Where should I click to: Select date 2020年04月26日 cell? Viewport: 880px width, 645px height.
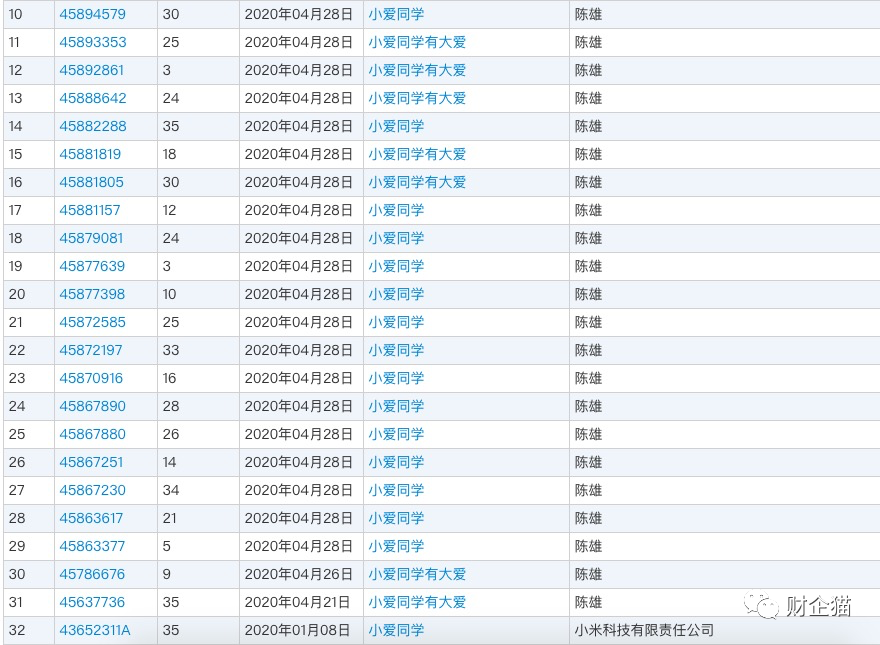(298, 574)
